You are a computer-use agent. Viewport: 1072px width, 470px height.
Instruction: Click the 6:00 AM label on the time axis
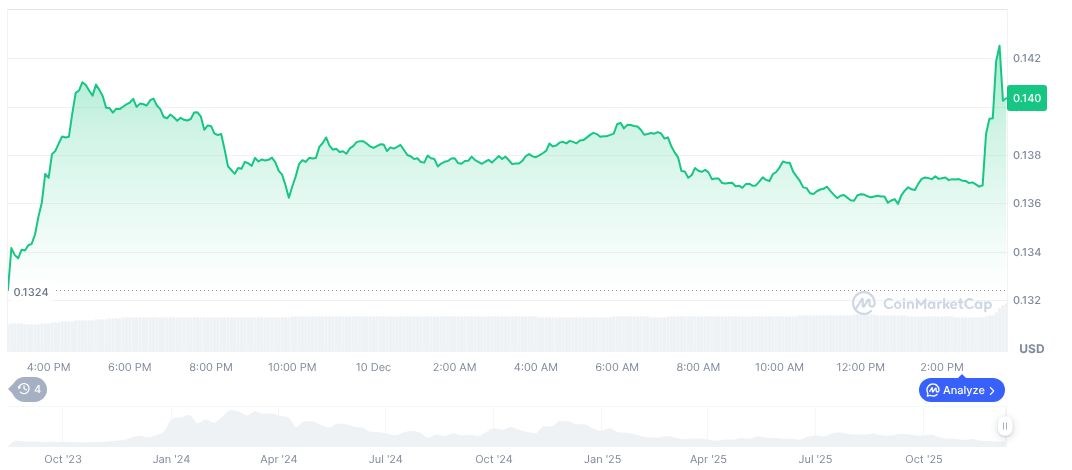tap(617, 367)
